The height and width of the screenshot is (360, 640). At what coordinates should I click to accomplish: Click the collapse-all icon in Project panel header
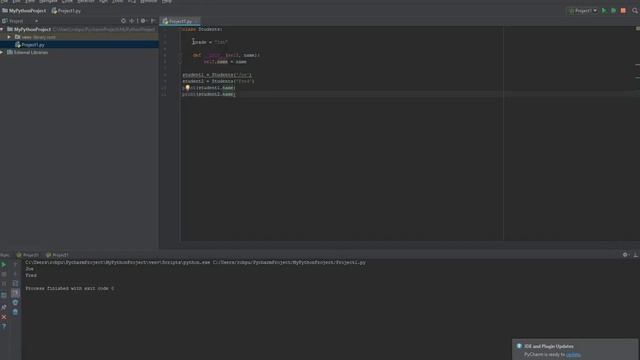132,21
